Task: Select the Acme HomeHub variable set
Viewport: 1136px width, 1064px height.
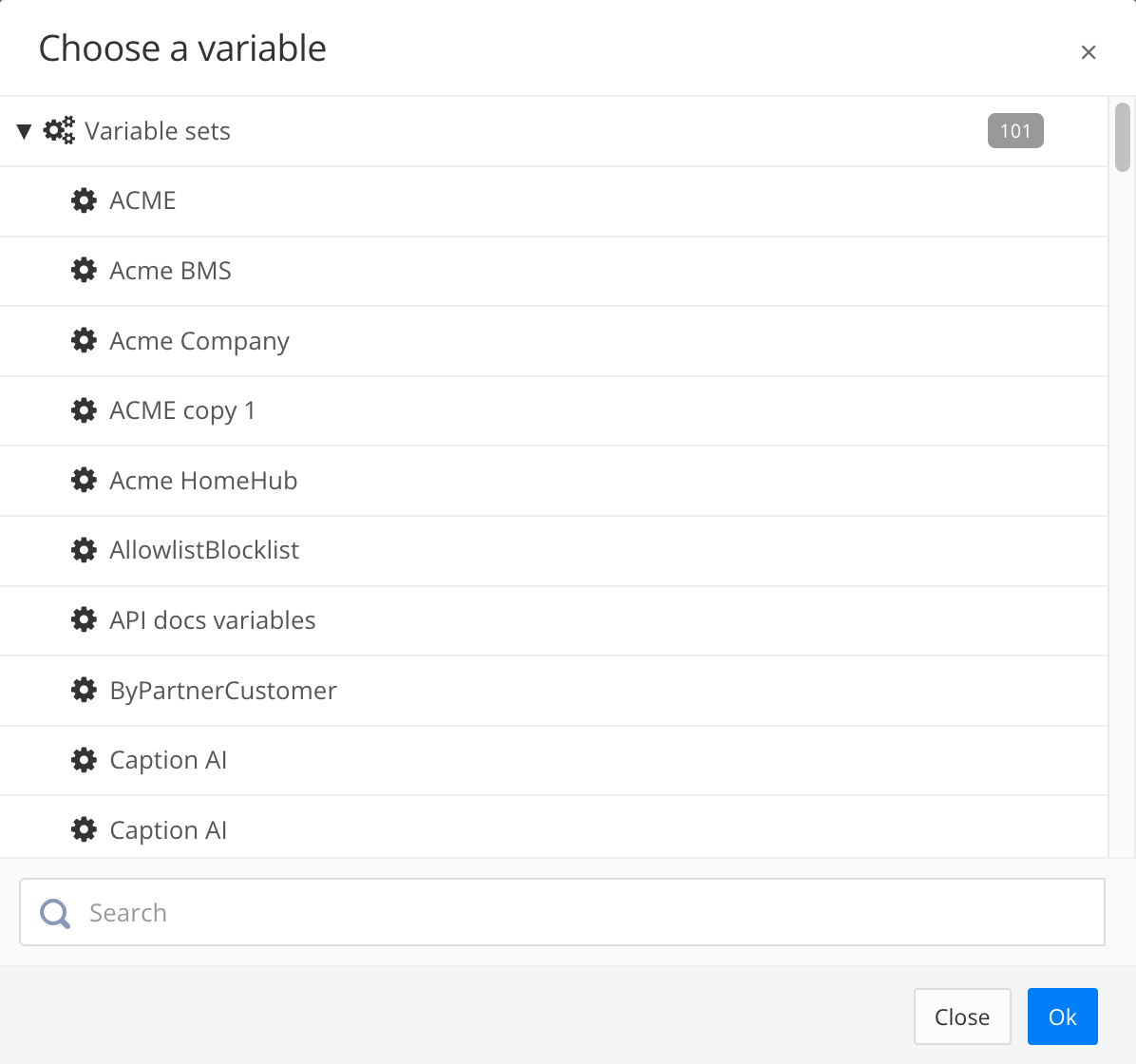Action: pyautogui.click(x=203, y=481)
